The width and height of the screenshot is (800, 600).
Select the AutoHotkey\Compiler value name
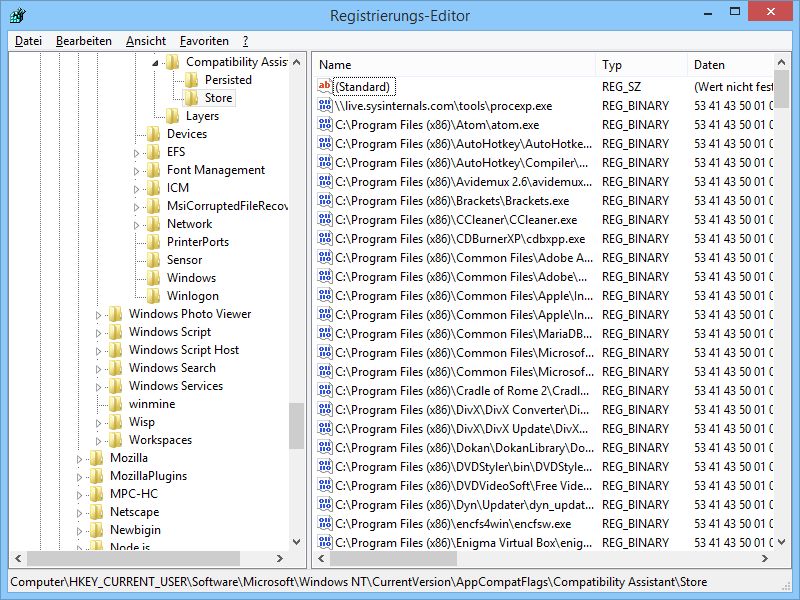pos(462,163)
